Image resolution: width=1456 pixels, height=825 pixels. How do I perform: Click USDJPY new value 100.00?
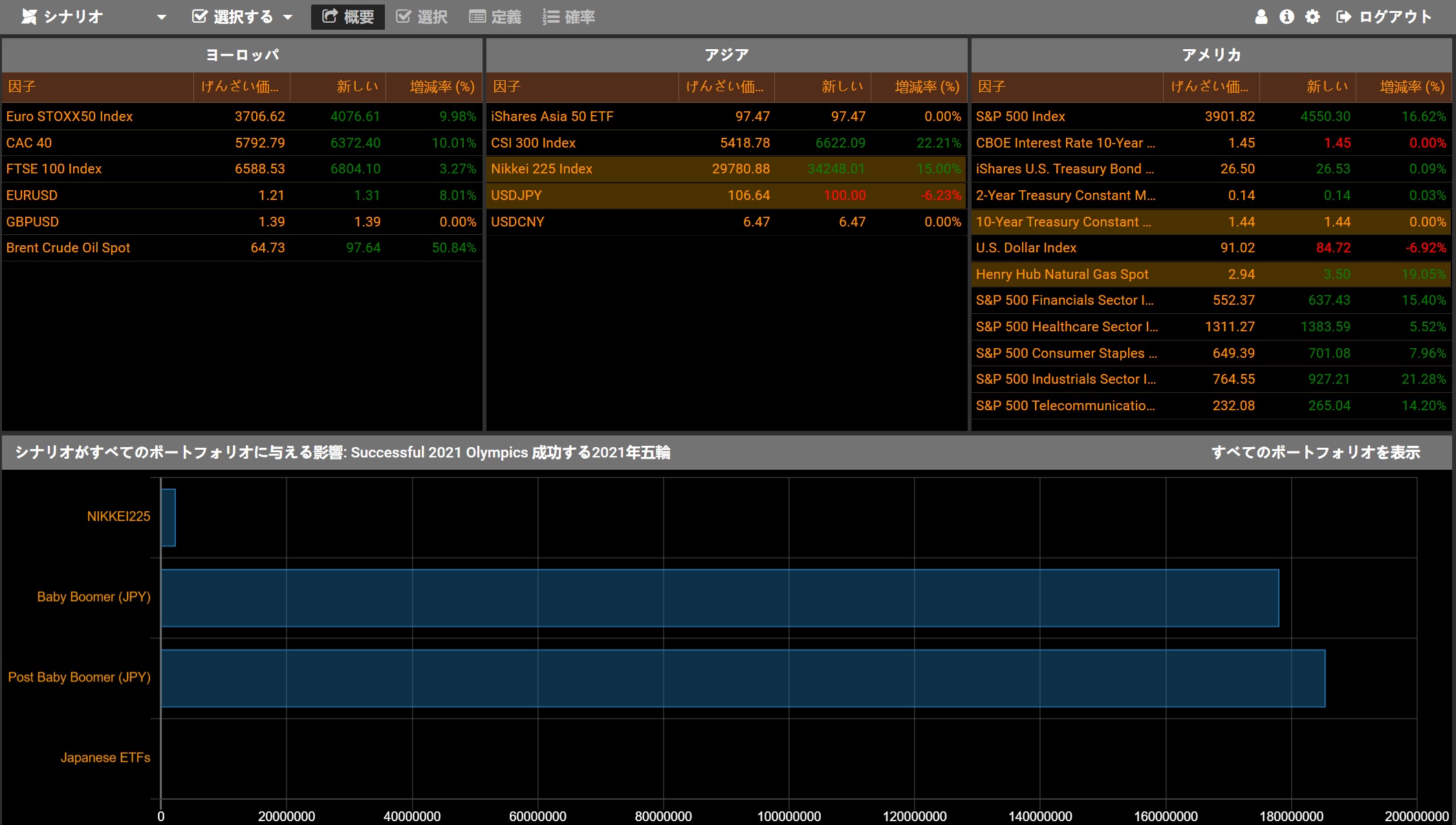(844, 195)
